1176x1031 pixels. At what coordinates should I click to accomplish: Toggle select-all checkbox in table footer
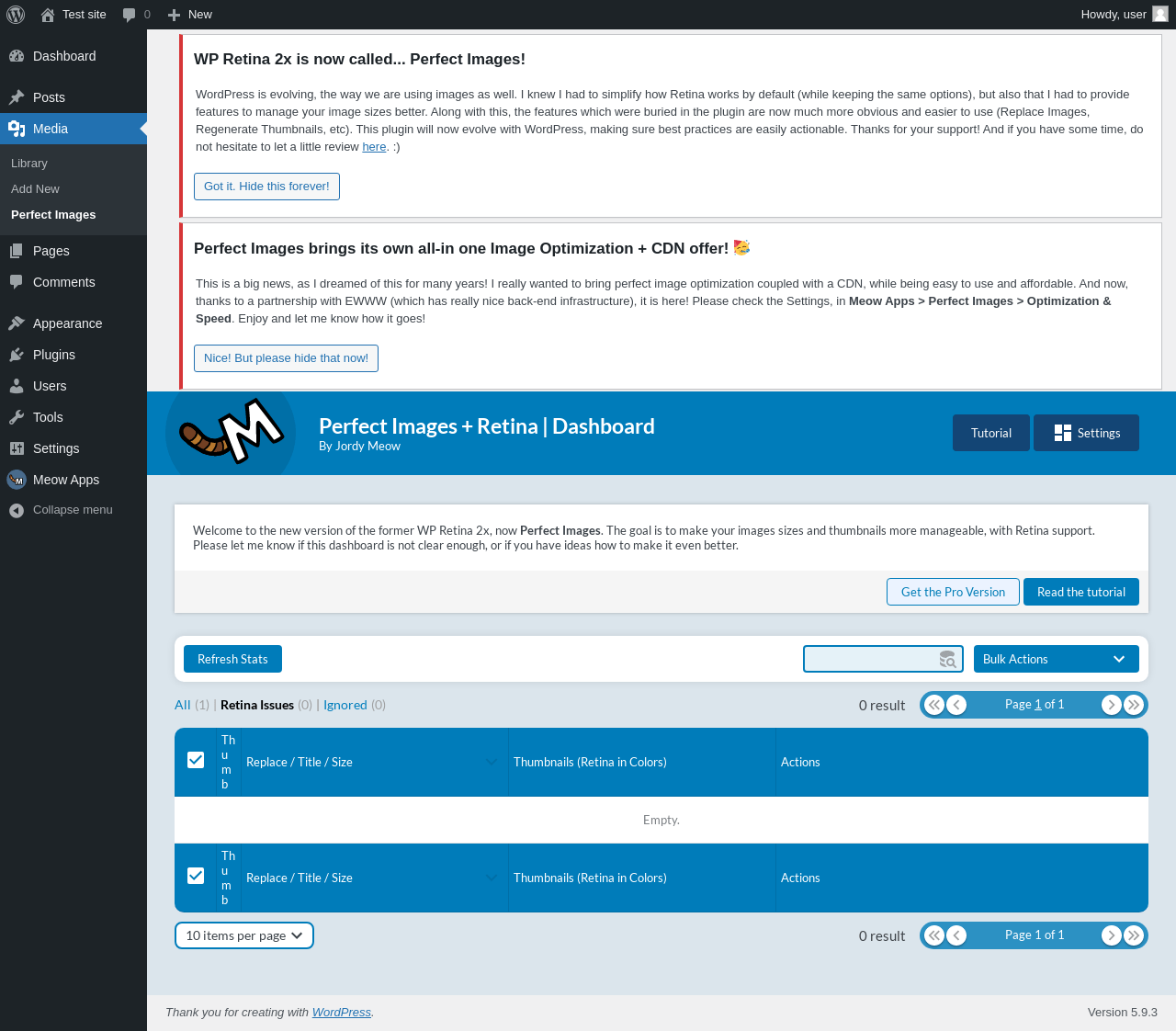pos(196,876)
